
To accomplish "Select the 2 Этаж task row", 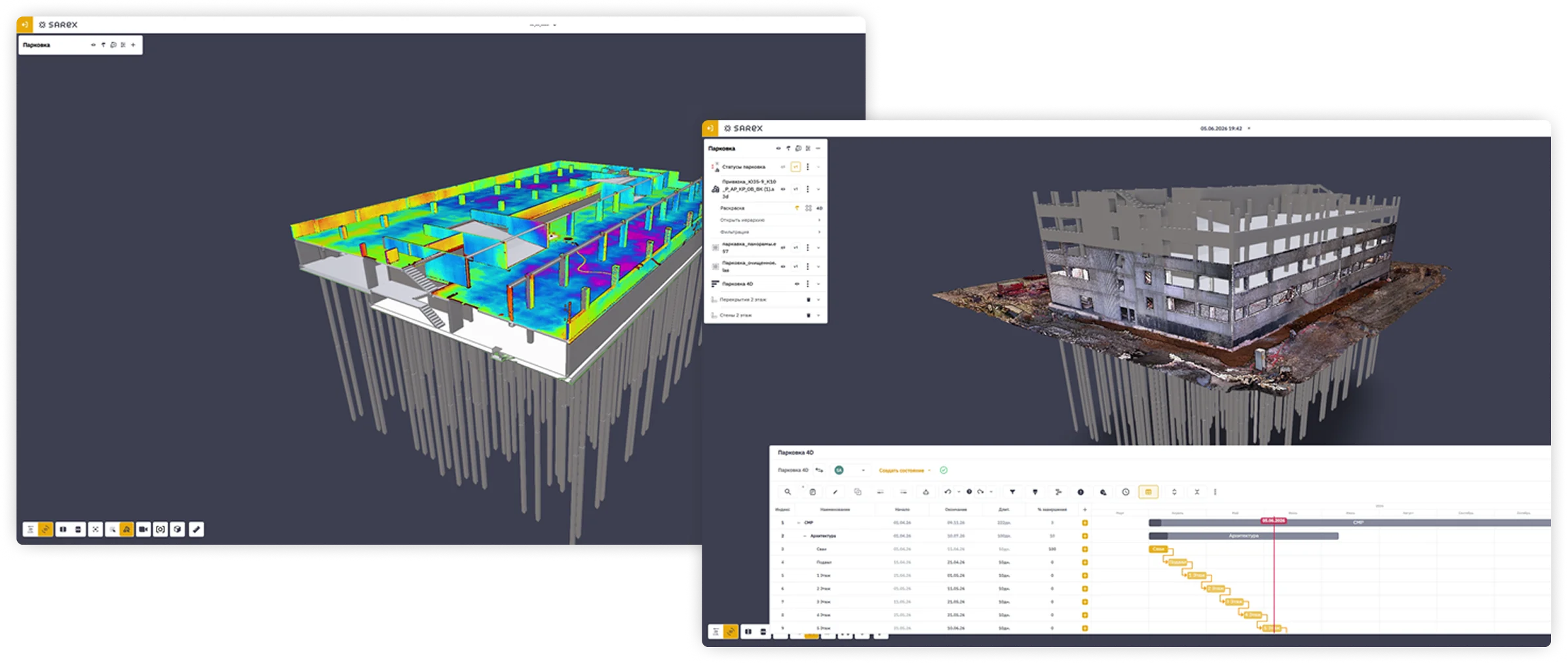I will [x=930, y=589].
